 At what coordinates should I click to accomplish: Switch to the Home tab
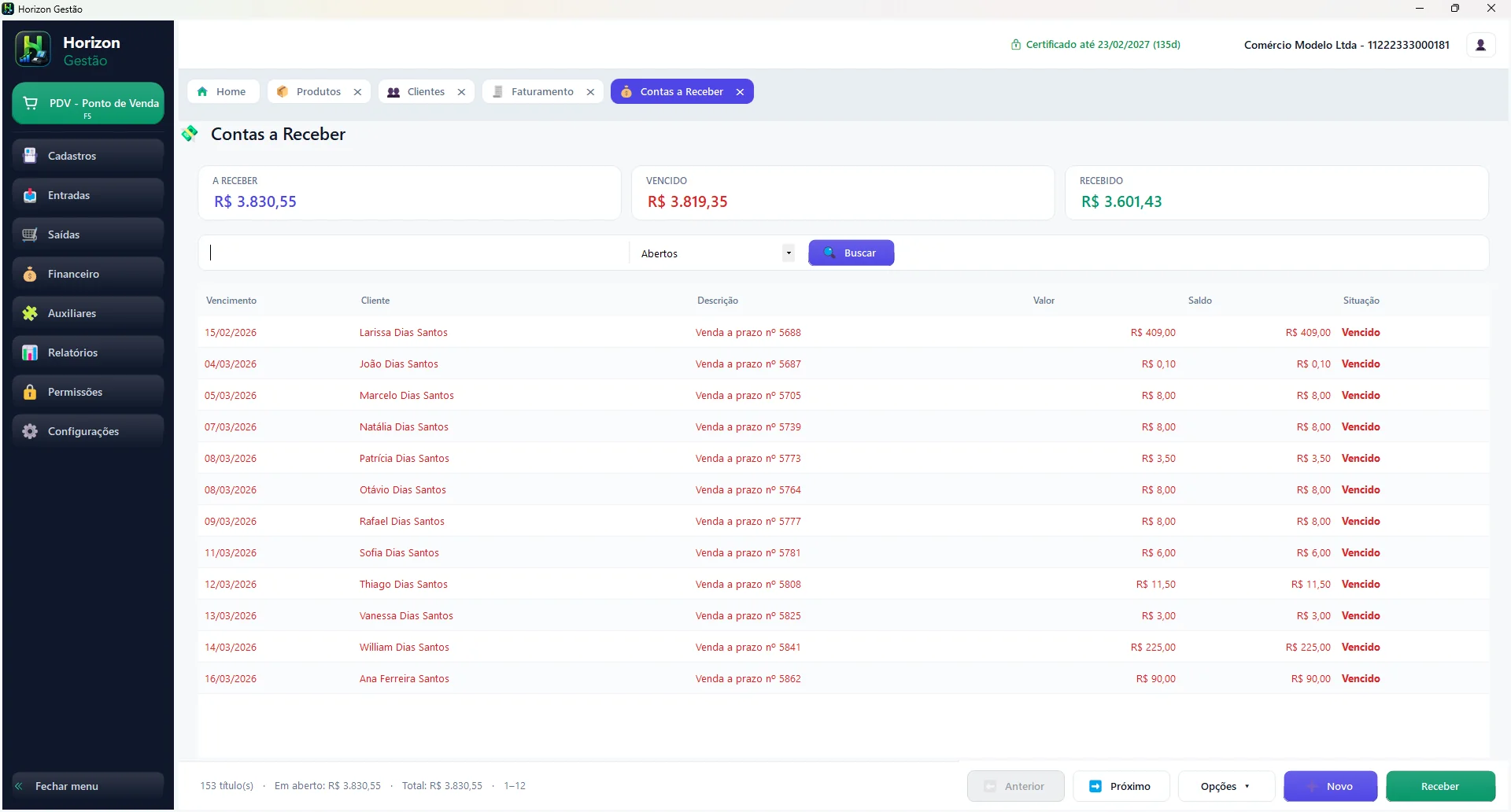click(x=224, y=92)
